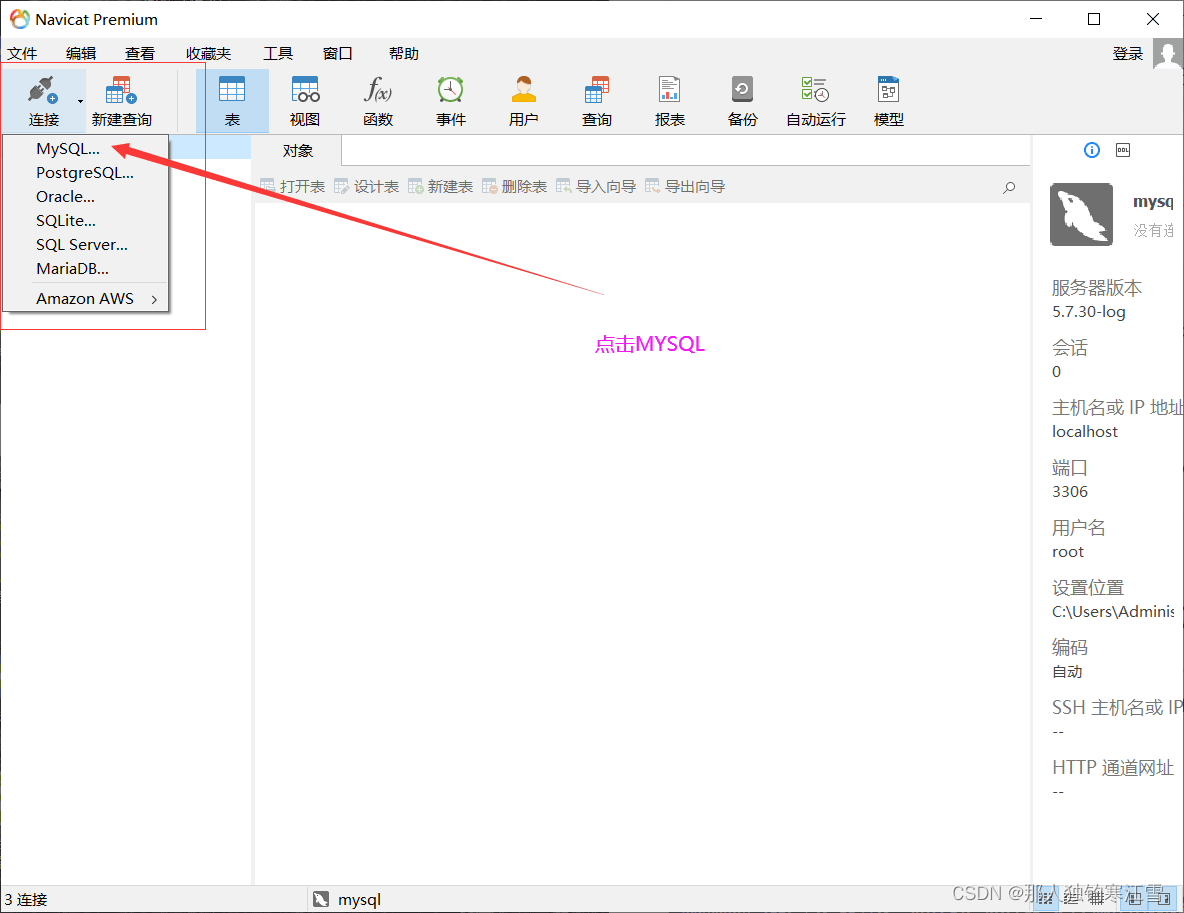1184x913 pixels.
Task: Open the 查看 menu
Action: [x=140, y=54]
